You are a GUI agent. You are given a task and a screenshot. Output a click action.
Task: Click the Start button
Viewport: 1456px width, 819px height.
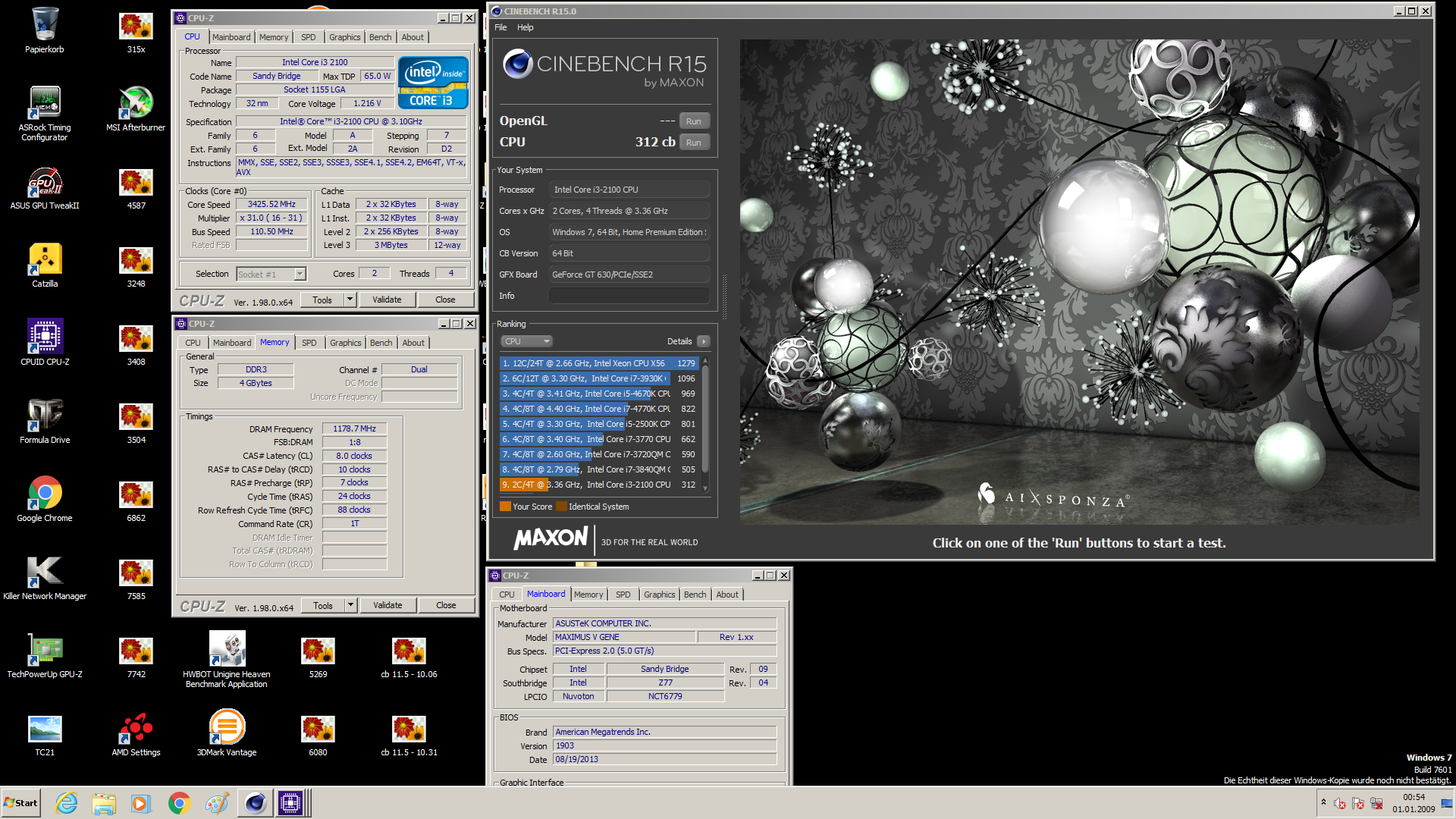(x=21, y=803)
